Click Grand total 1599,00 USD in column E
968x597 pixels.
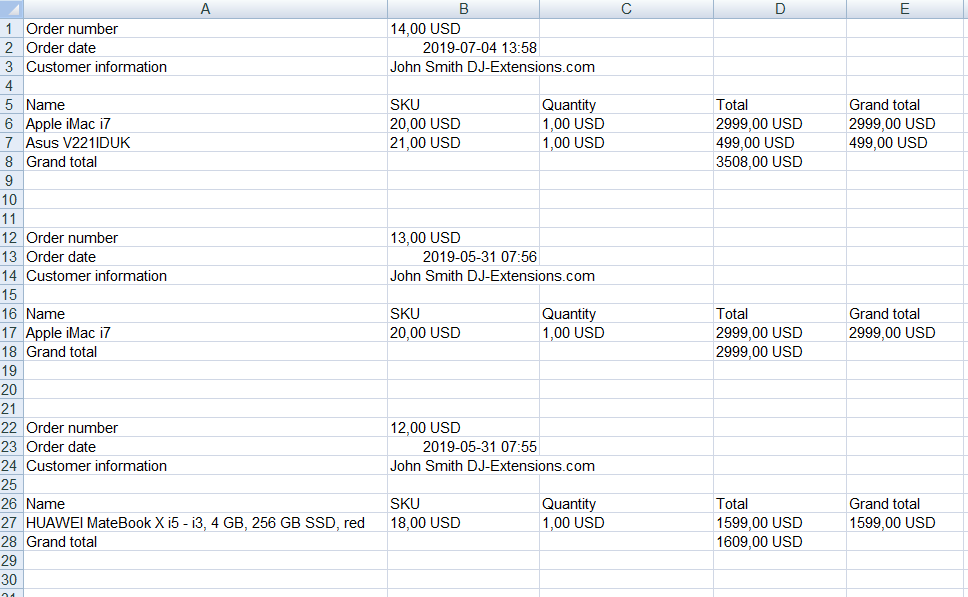pyautogui.click(x=907, y=523)
